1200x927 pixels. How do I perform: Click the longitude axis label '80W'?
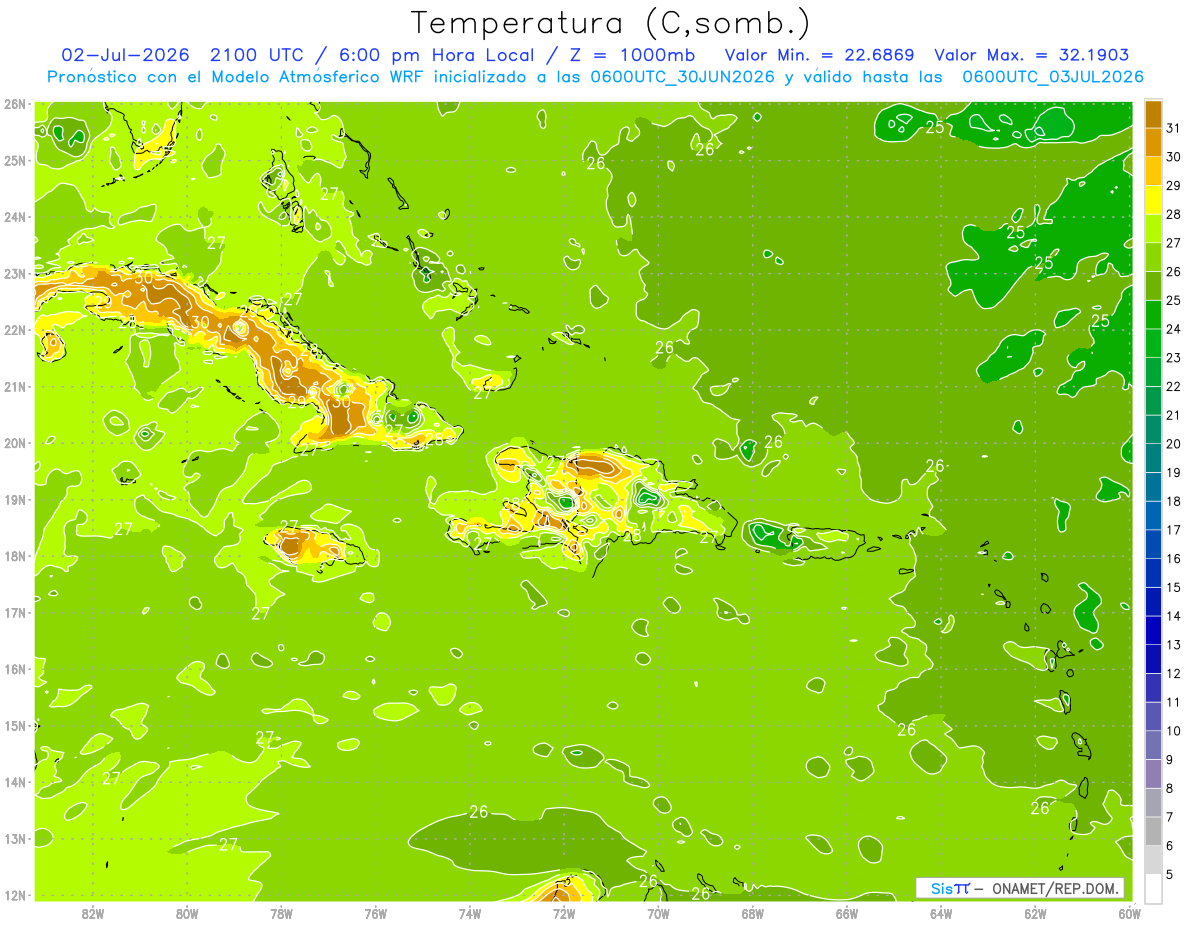(186, 913)
